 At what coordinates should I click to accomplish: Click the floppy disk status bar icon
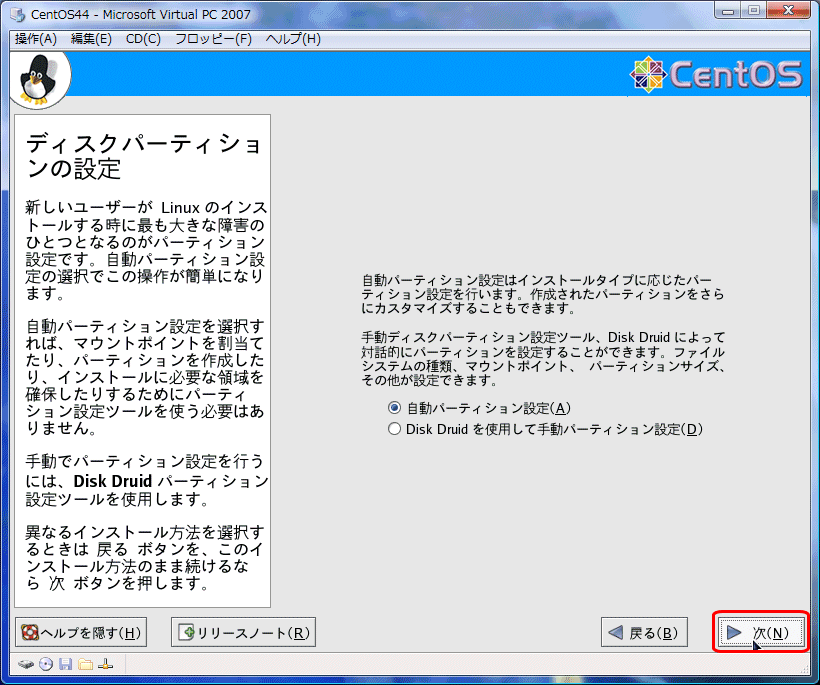(x=65, y=665)
